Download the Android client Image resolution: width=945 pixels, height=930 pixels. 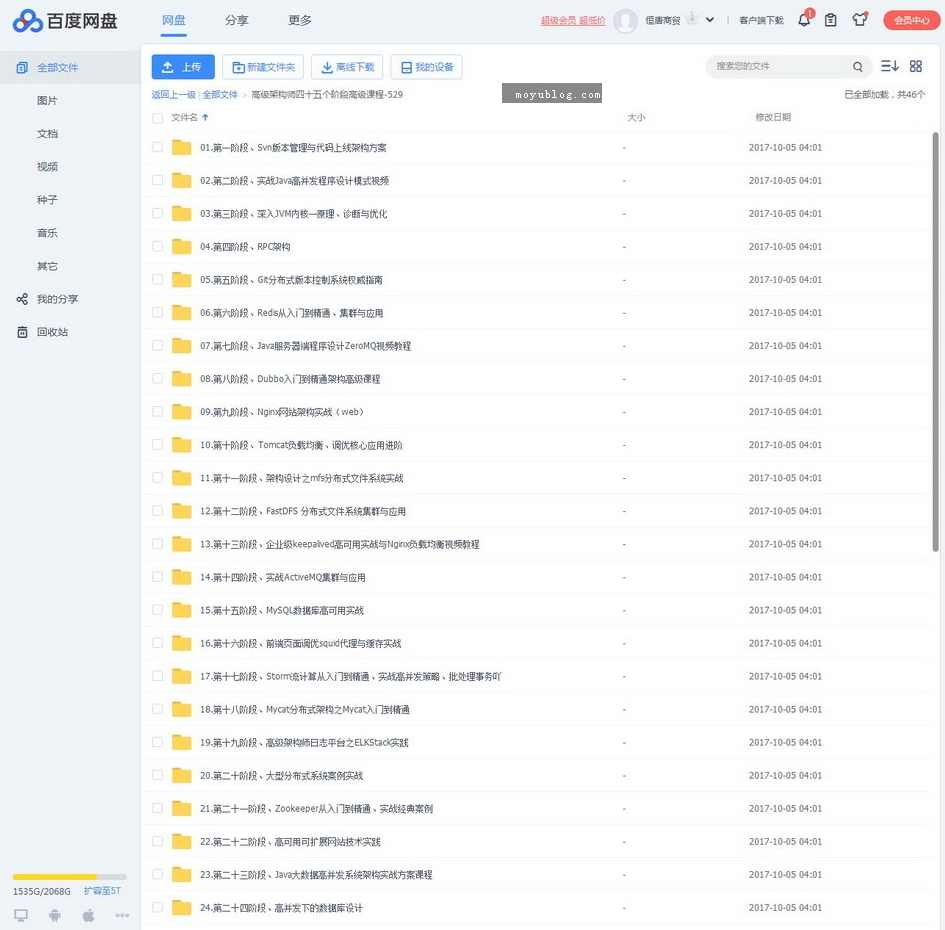tap(55, 915)
